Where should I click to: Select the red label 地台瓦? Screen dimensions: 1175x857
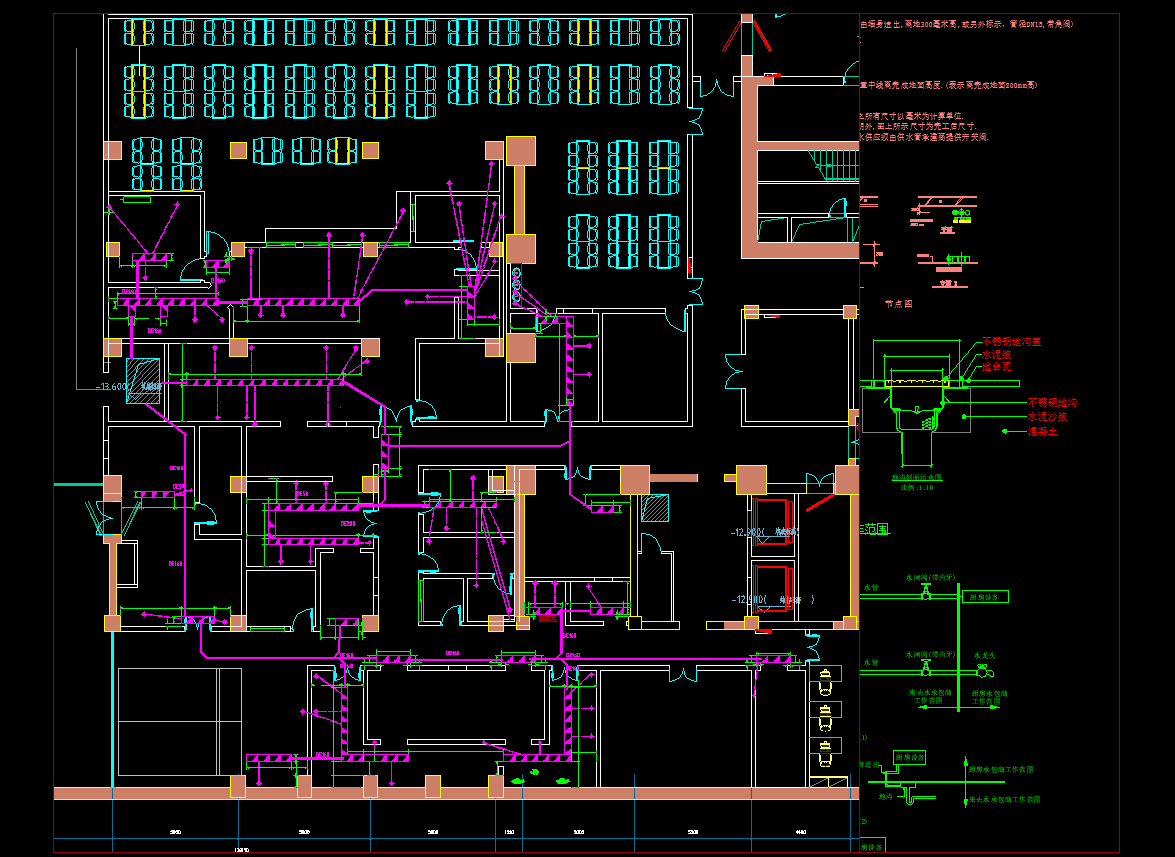tap(995, 367)
